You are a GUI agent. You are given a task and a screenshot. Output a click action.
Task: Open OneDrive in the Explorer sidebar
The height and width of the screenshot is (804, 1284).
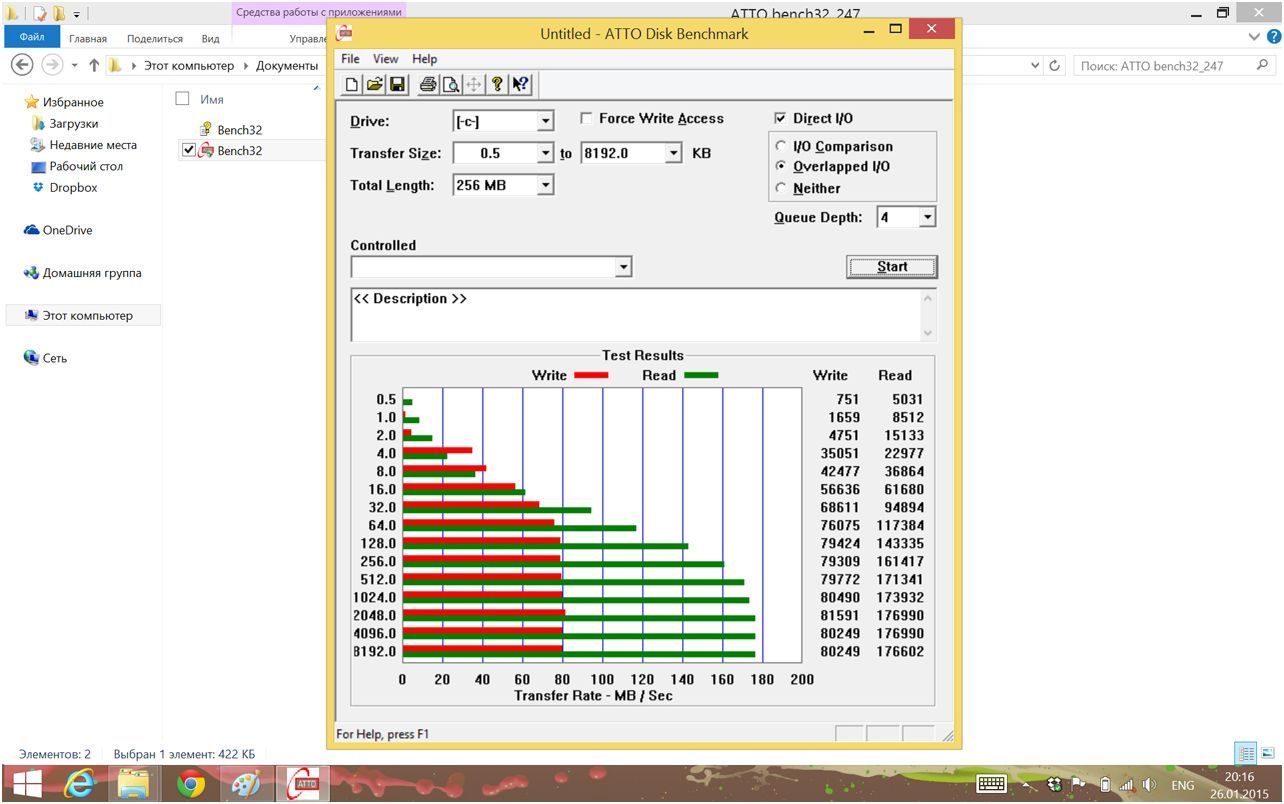point(66,230)
